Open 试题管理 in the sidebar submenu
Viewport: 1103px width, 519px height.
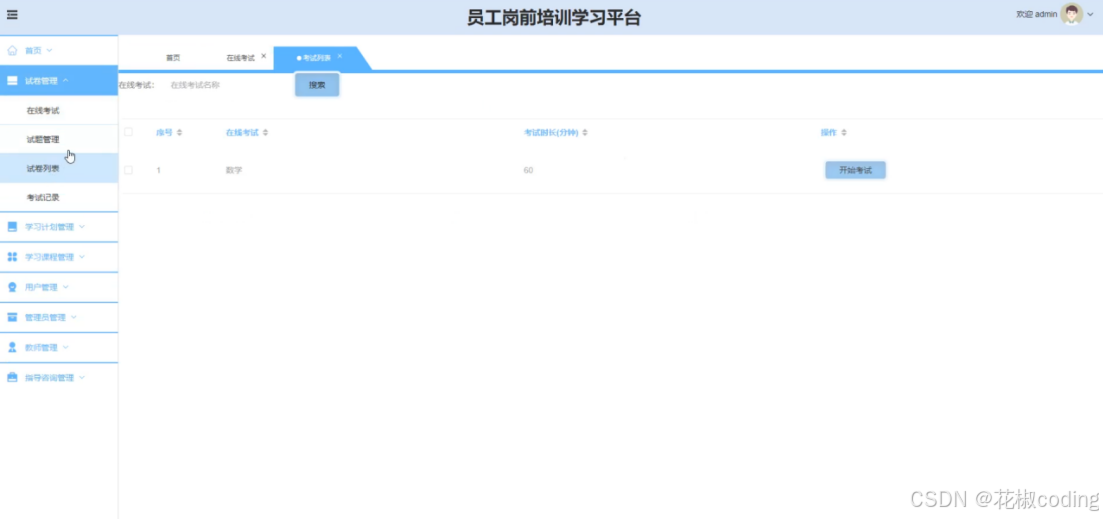(x=43, y=139)
